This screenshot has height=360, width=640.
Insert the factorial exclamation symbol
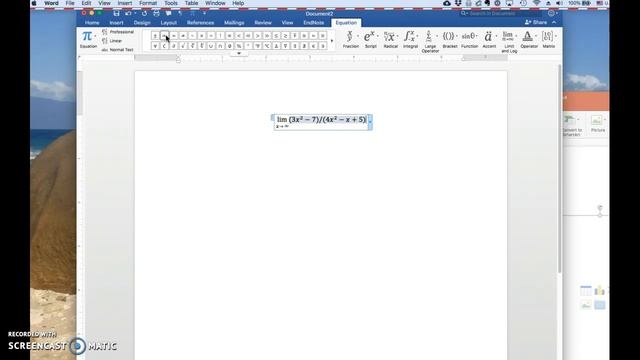pos(220,36)
